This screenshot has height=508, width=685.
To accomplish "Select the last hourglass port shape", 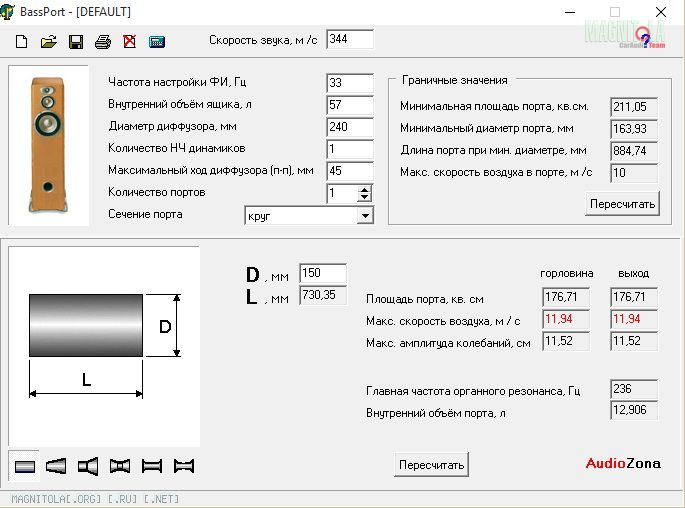I will [x=183, y=466].
